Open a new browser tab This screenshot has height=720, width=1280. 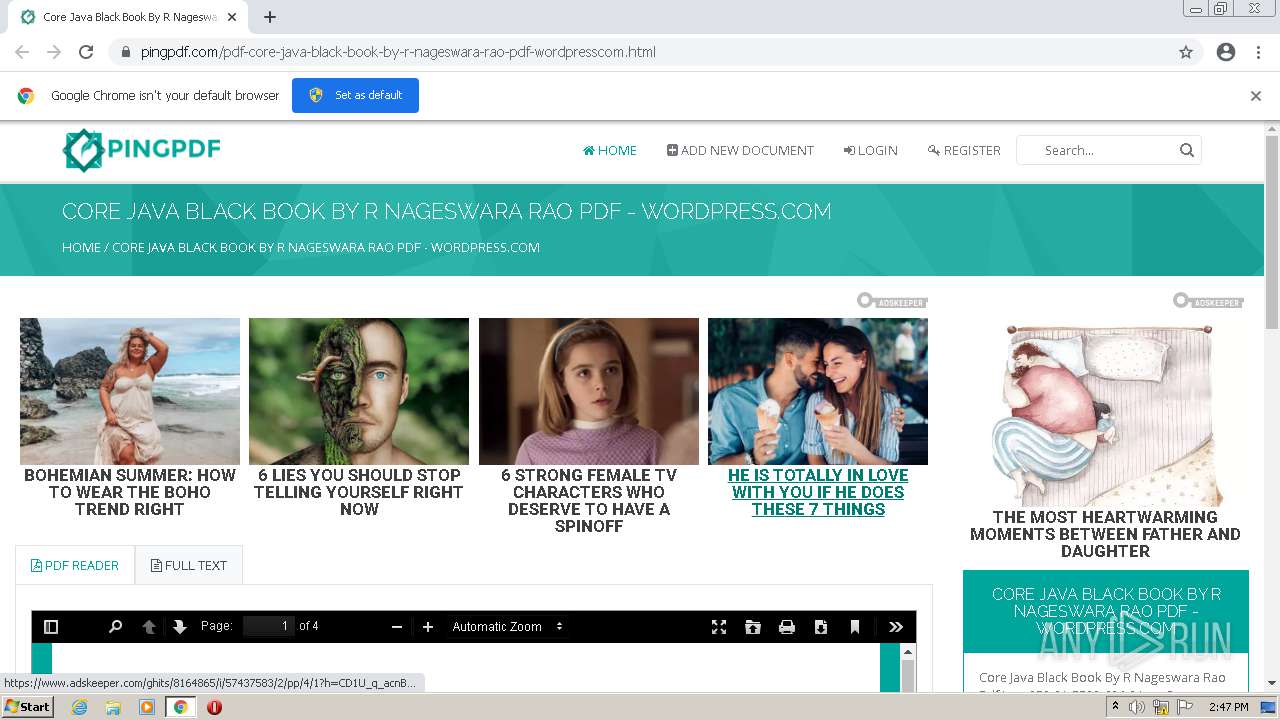pyautogui.click(x=270, y=17)
